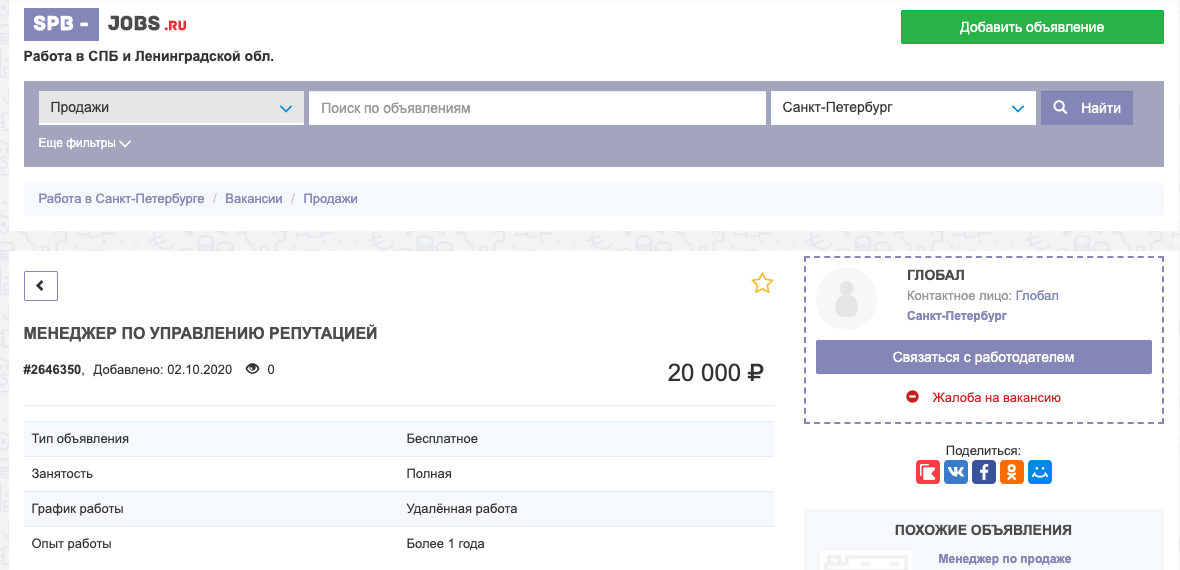The image size is (1180, 570).
Task: Click the vacancy number #2646350
Action: tap(53, 370)
